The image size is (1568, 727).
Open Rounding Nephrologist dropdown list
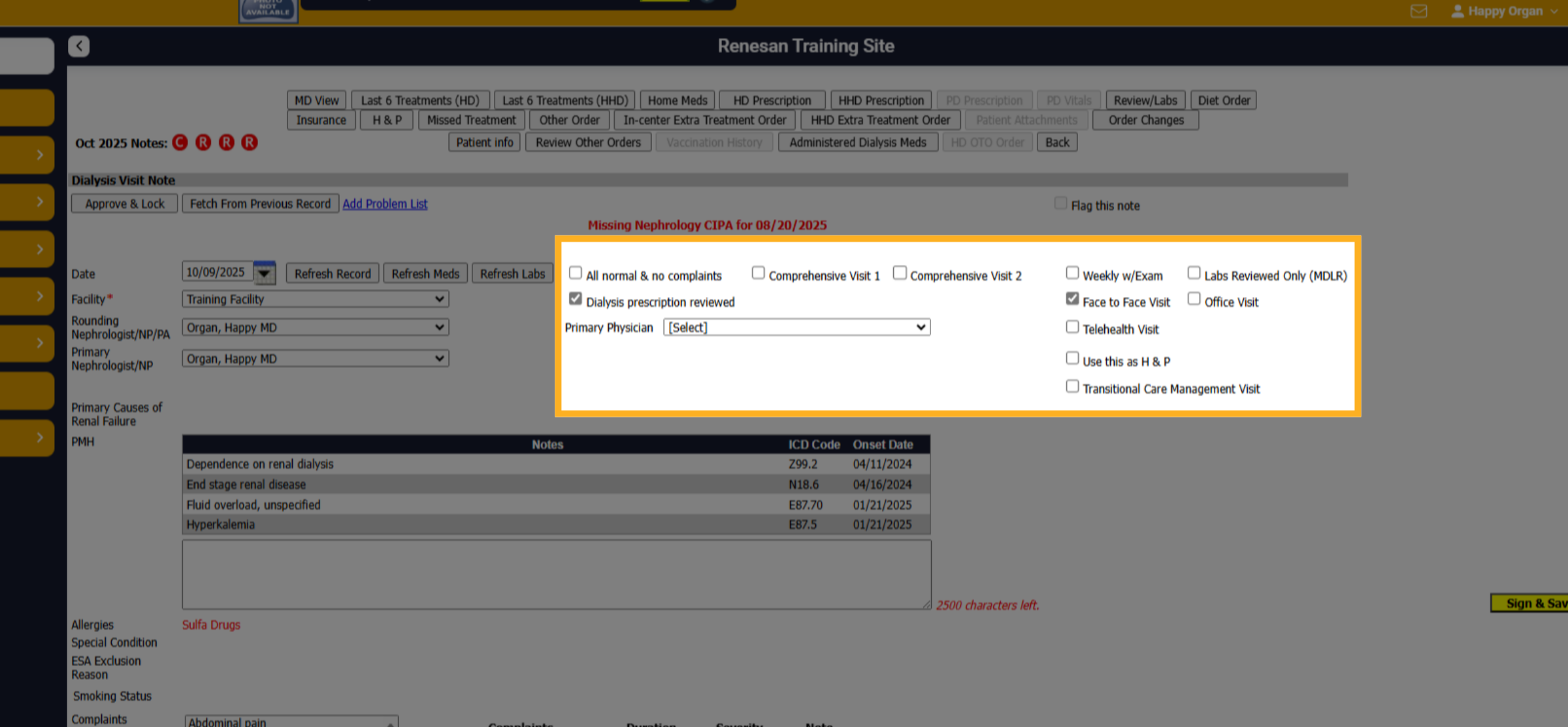pos(316,327)
